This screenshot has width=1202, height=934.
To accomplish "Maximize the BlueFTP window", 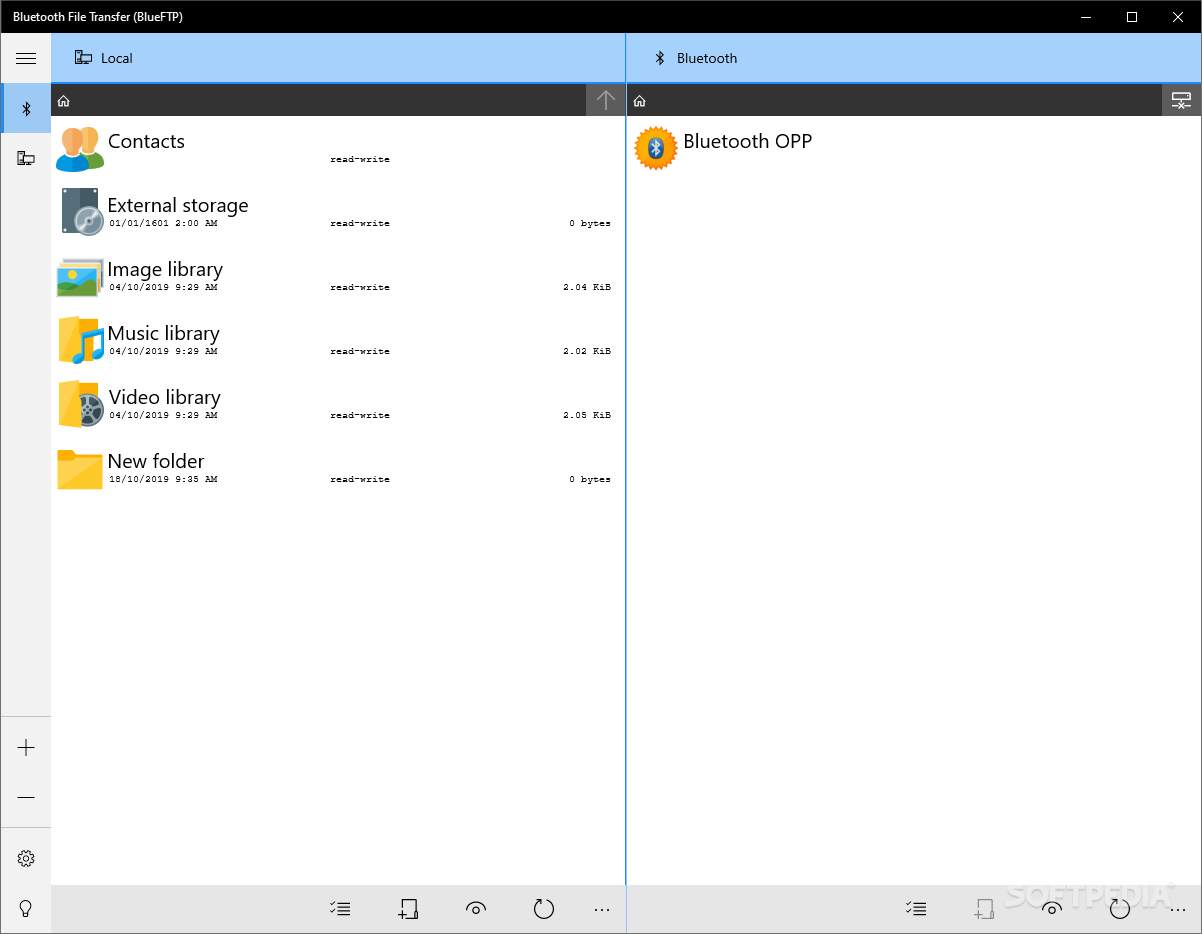I will [1132, 17].
